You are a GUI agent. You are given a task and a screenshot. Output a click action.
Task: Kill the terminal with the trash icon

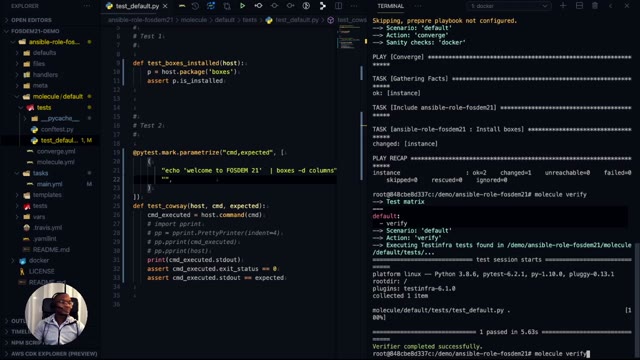595,6
